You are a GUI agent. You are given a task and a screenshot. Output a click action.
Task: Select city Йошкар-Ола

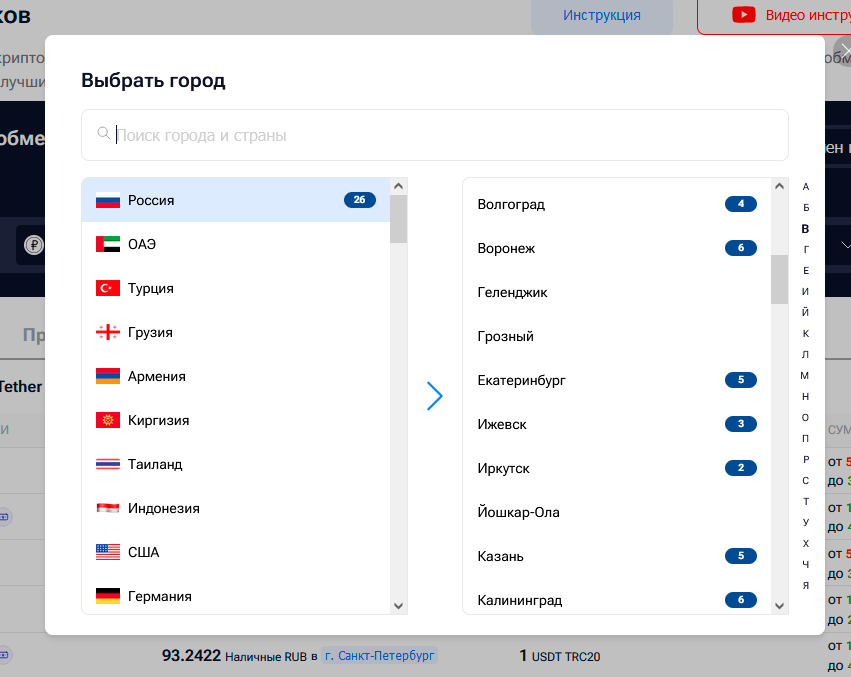(x=617, y=512)
